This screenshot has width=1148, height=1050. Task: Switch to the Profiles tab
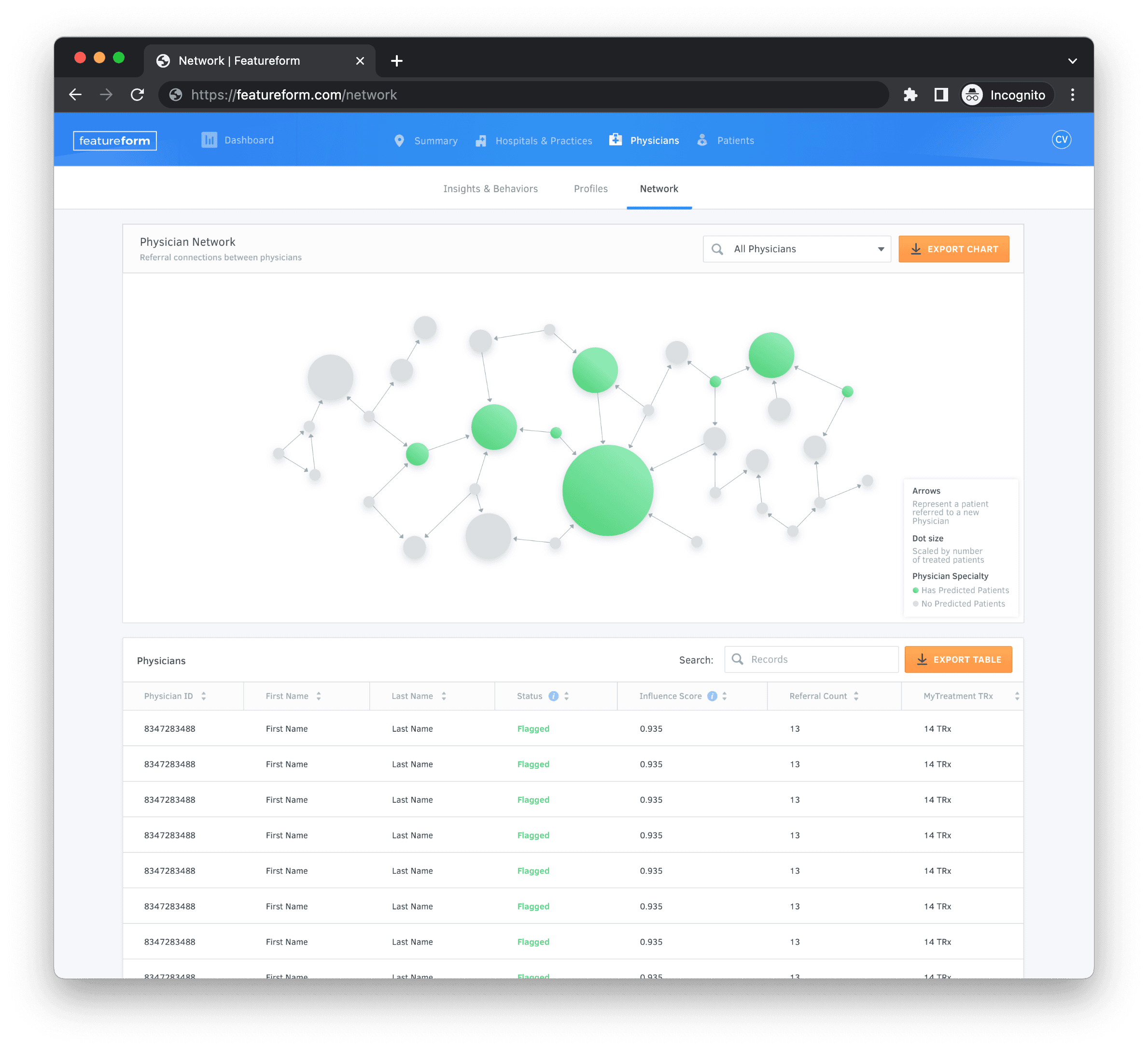click(x=590, y=188)
